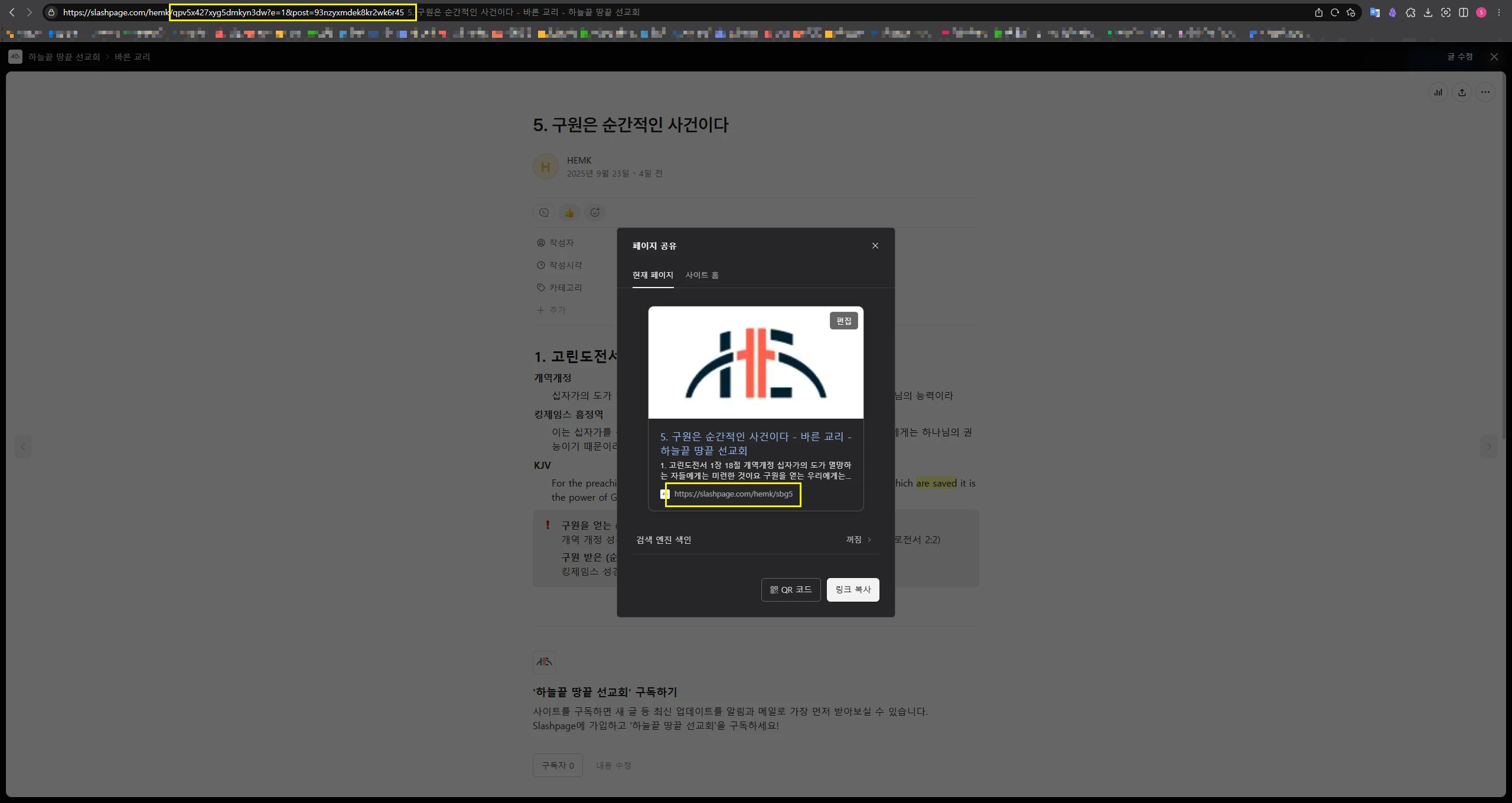Click 편집 on the preview image
This screenshot has height=803, width=1512.
pyautogui.click(x=843, y=321)
